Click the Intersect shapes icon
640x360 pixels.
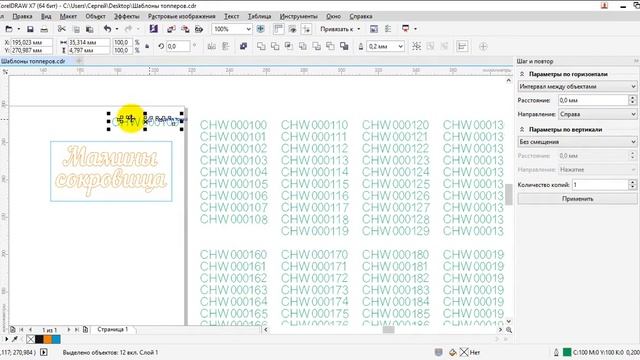point(289,46)
